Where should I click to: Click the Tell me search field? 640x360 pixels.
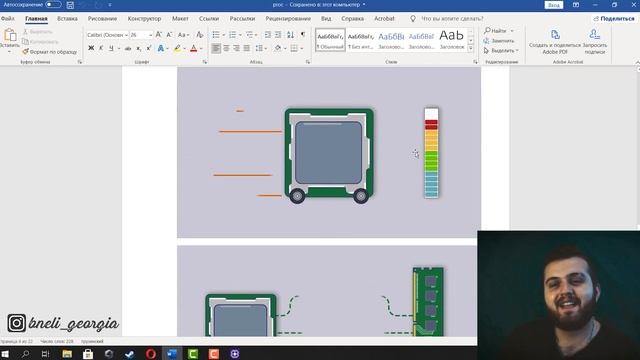point(452,18)
